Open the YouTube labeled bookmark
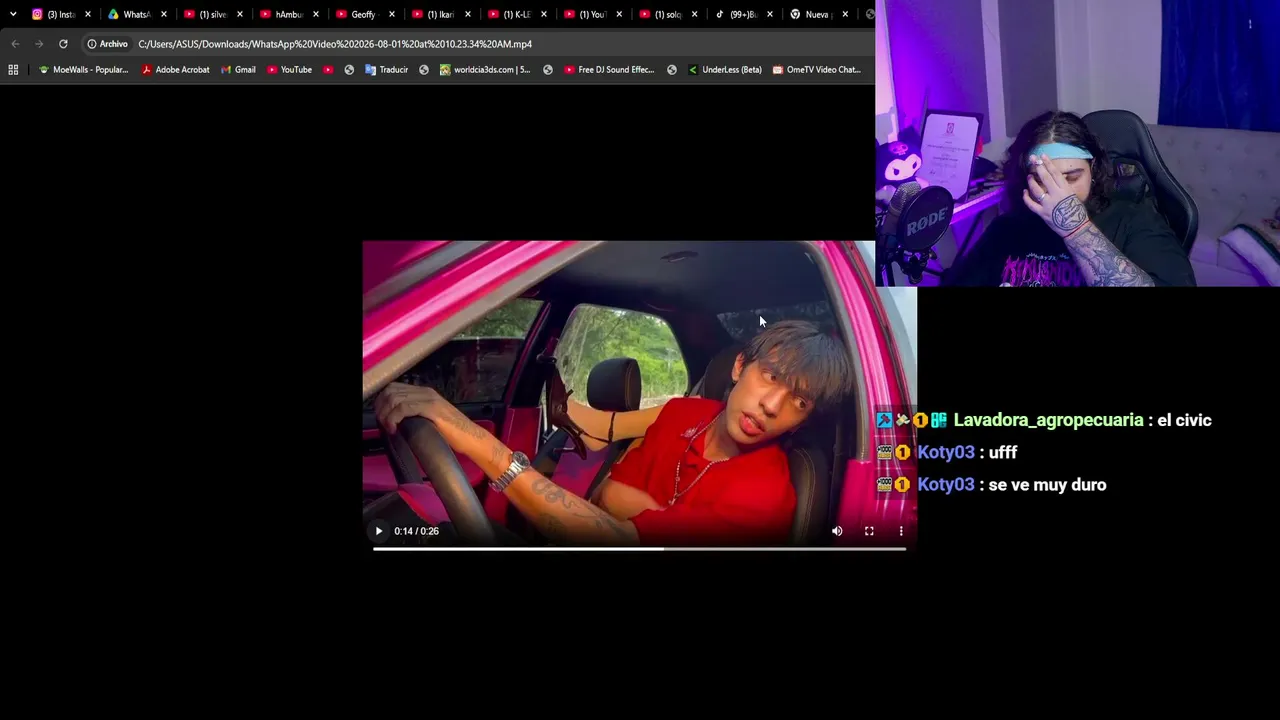Image resolution: width=1280 pixels, height=720 pixels. (290, 69)
